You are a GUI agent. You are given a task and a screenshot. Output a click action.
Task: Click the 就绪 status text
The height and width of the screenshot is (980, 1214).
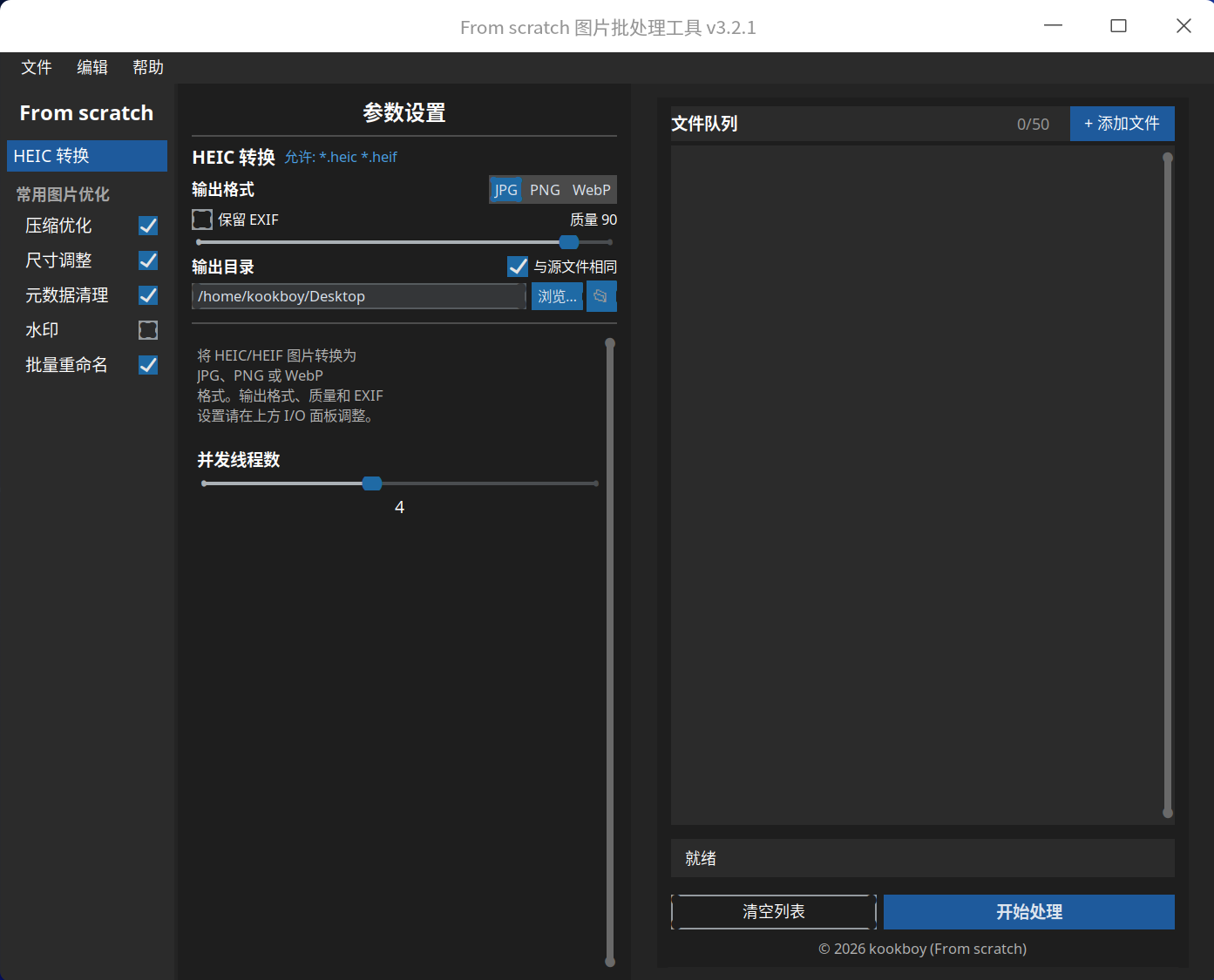[701, 858]
